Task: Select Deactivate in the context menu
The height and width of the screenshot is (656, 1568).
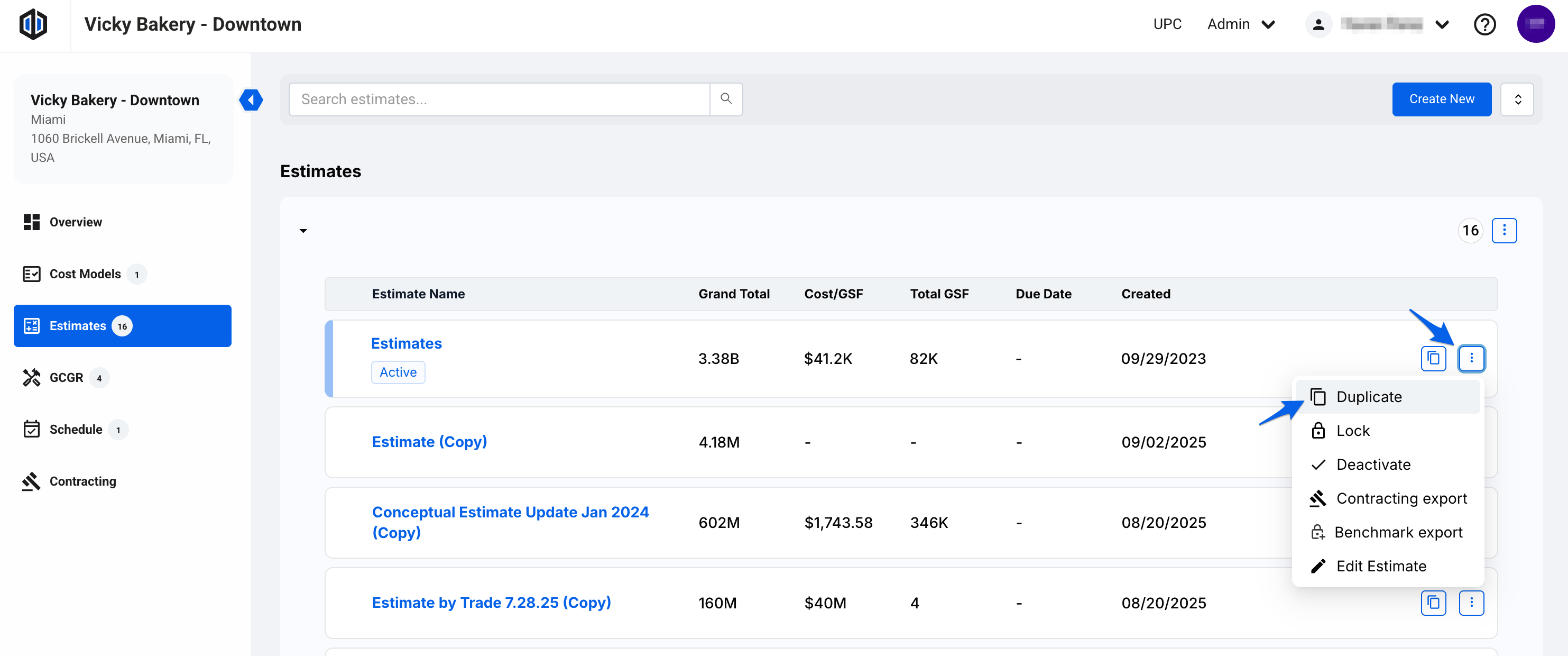Action: coord(1372,464)
